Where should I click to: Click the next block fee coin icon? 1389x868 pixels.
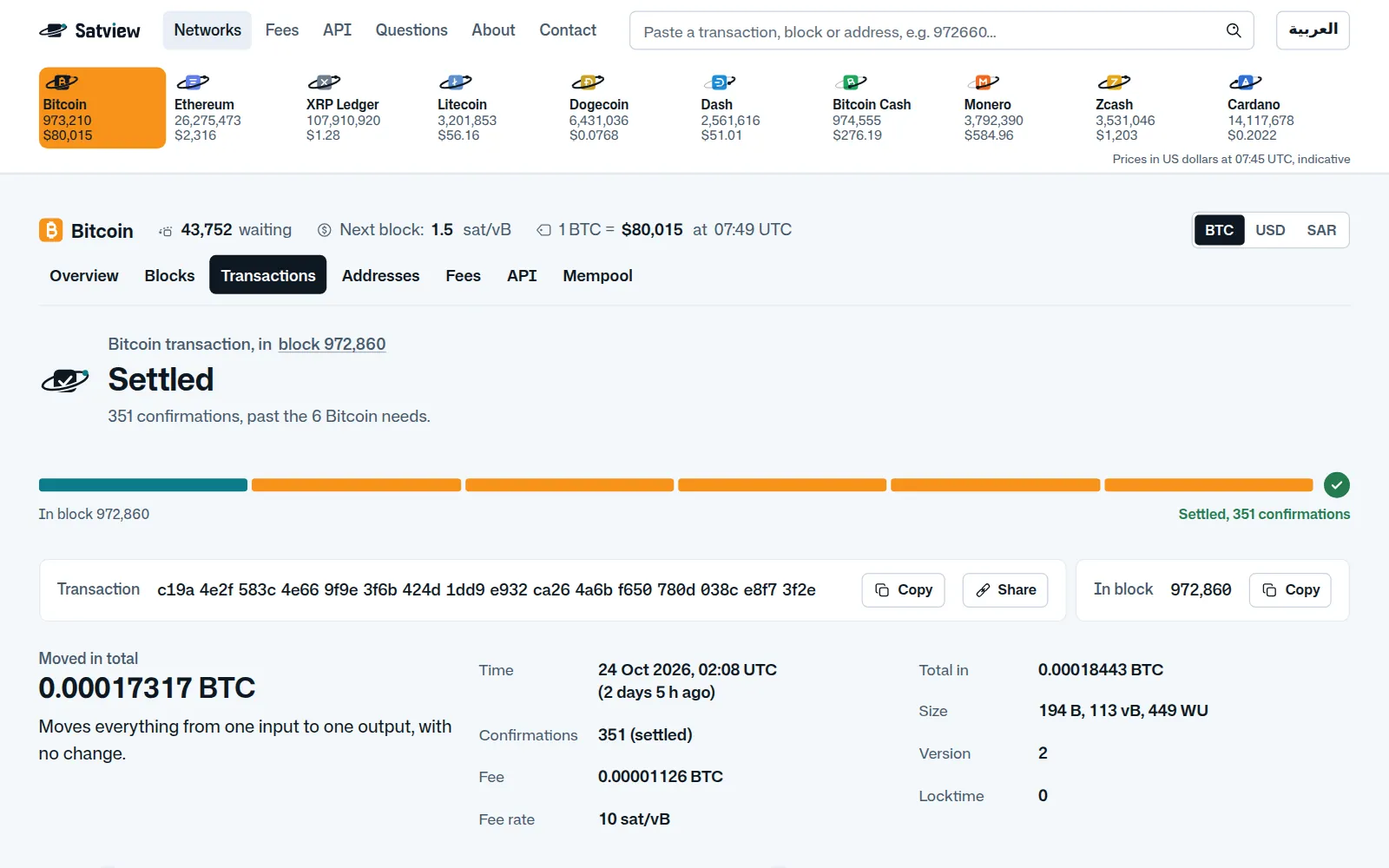pos(325,230)
